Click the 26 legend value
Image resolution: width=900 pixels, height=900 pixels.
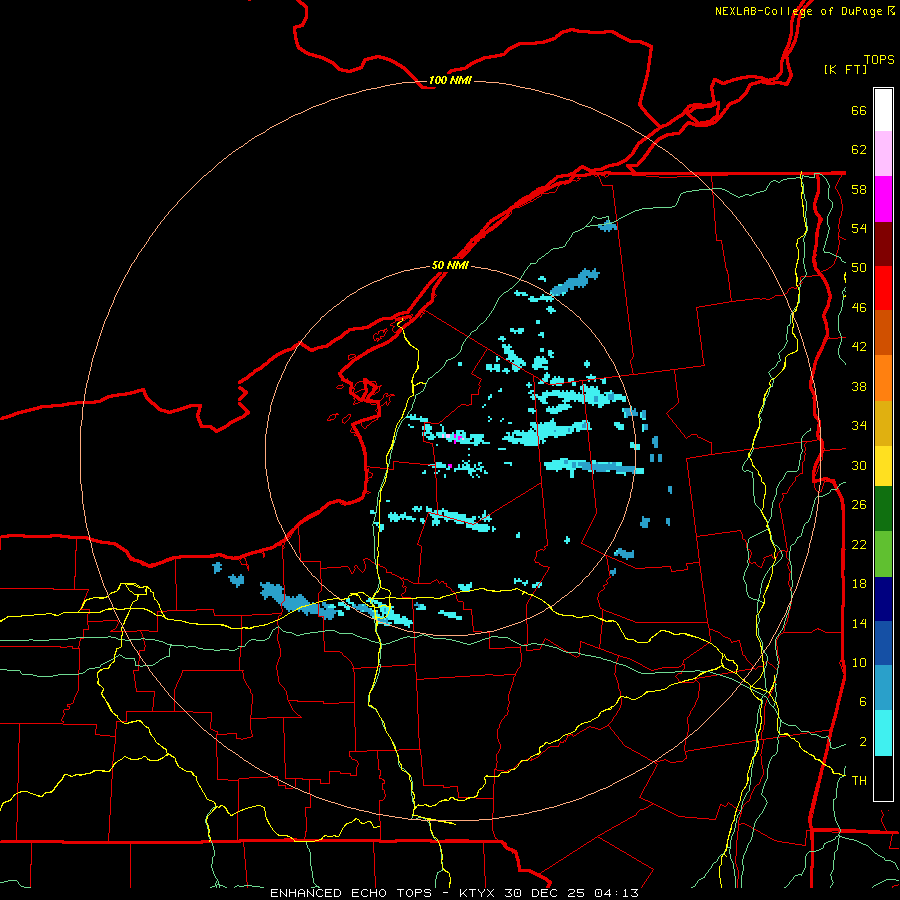[x=859, y=505]
